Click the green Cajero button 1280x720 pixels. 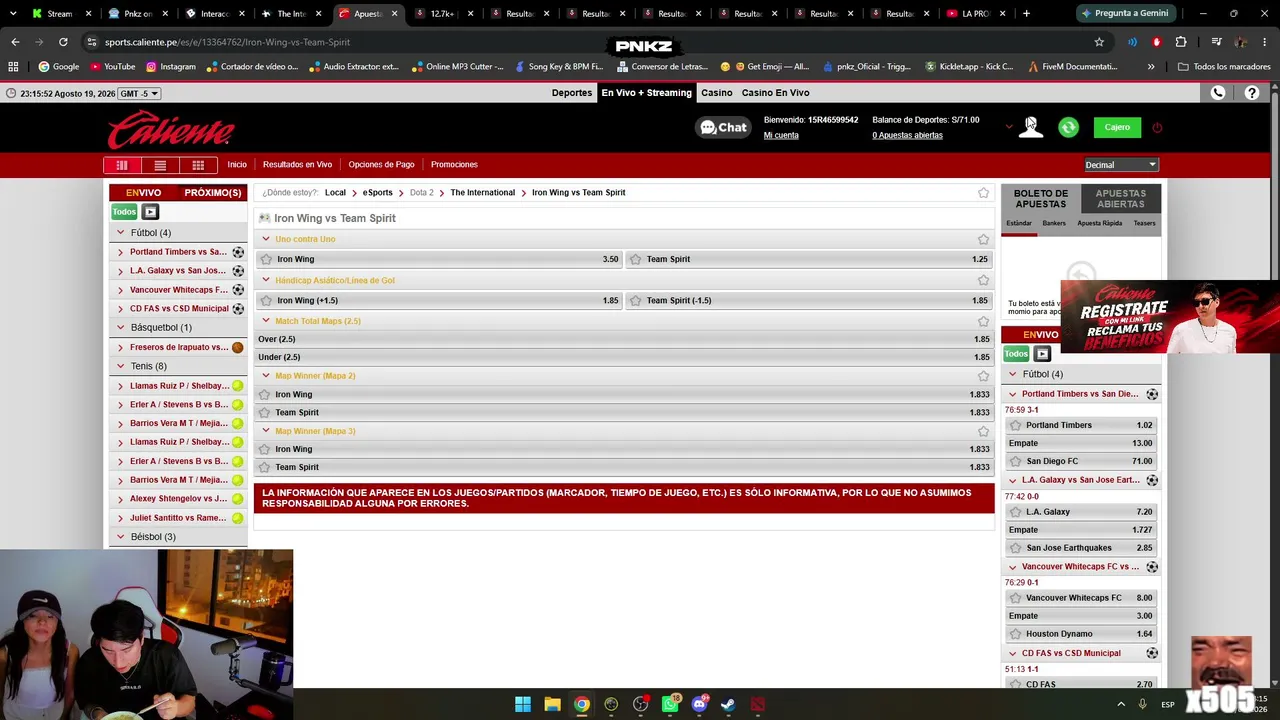tap(1117, 127)
